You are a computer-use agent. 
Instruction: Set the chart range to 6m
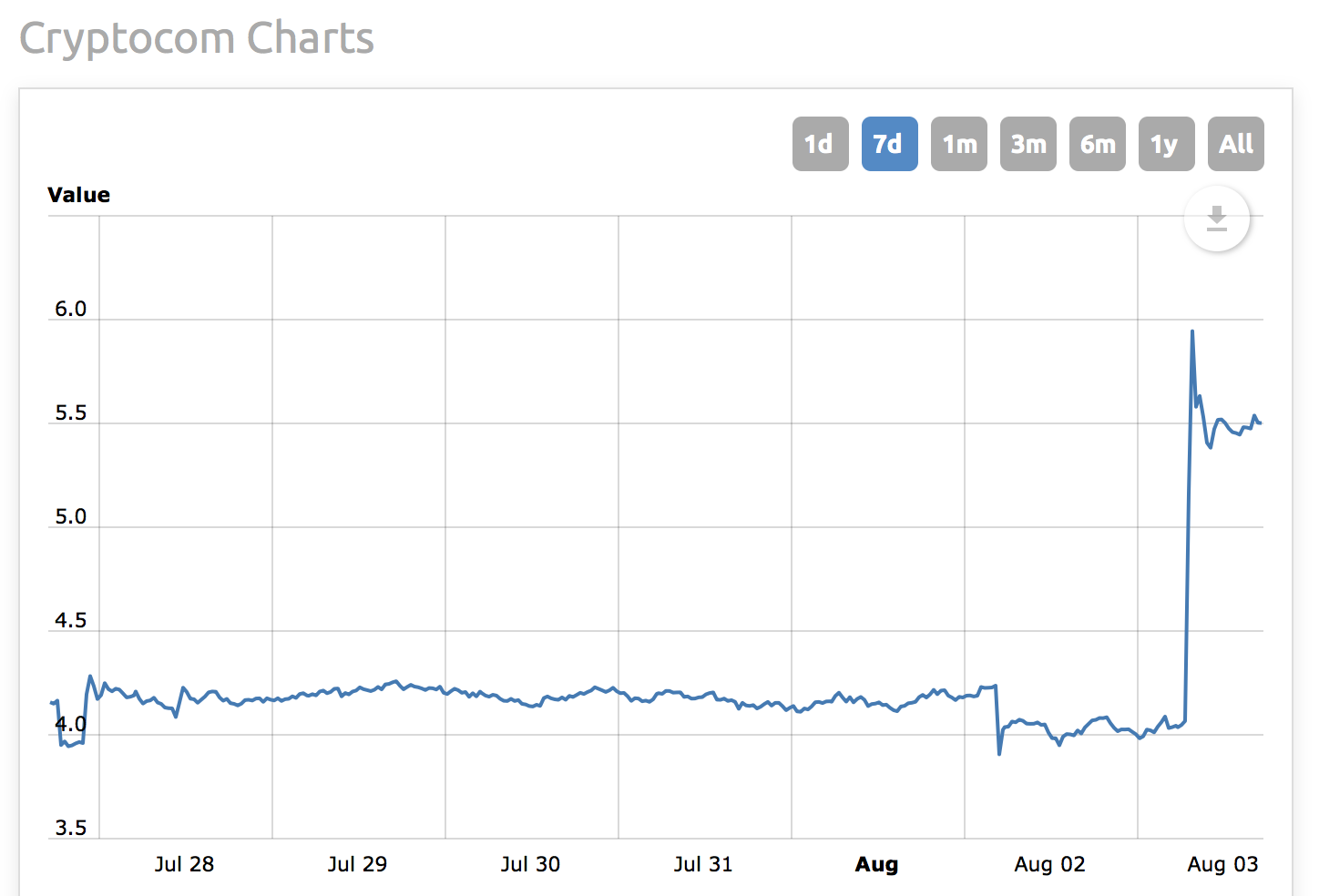[x=1097, y=144]
